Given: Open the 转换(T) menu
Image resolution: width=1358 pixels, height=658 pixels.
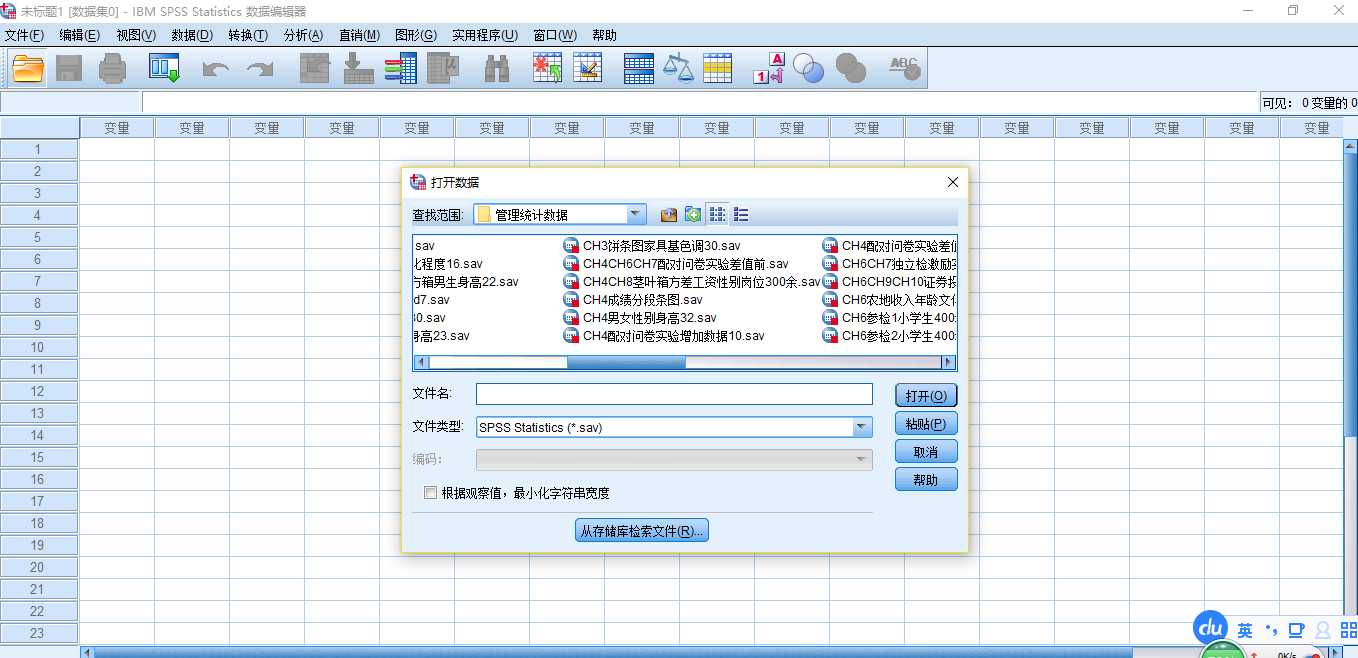Looking at the screenshot, I should coord(248,35).
